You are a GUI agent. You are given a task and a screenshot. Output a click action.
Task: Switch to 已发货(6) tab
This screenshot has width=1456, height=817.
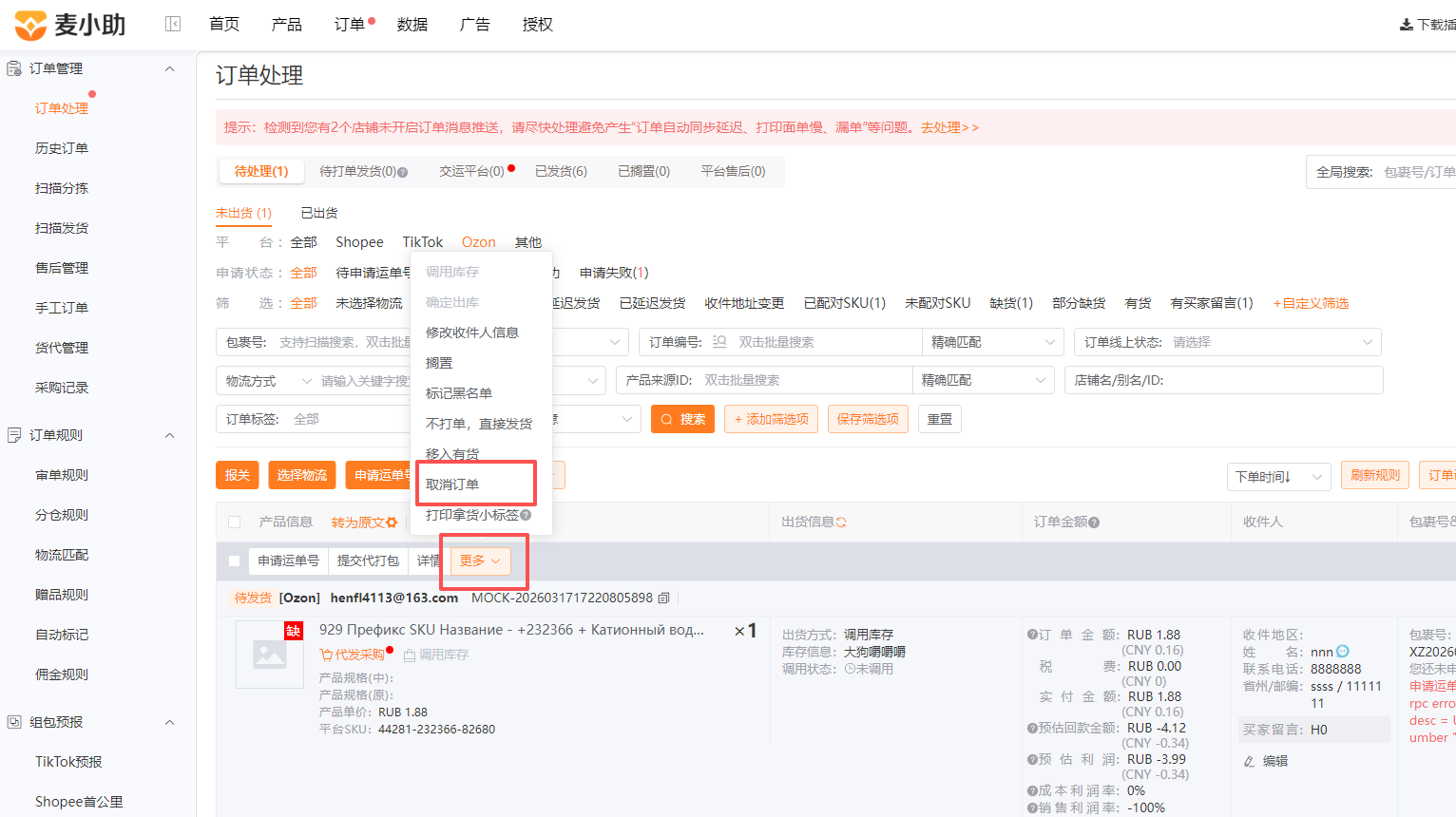point(561,171)
